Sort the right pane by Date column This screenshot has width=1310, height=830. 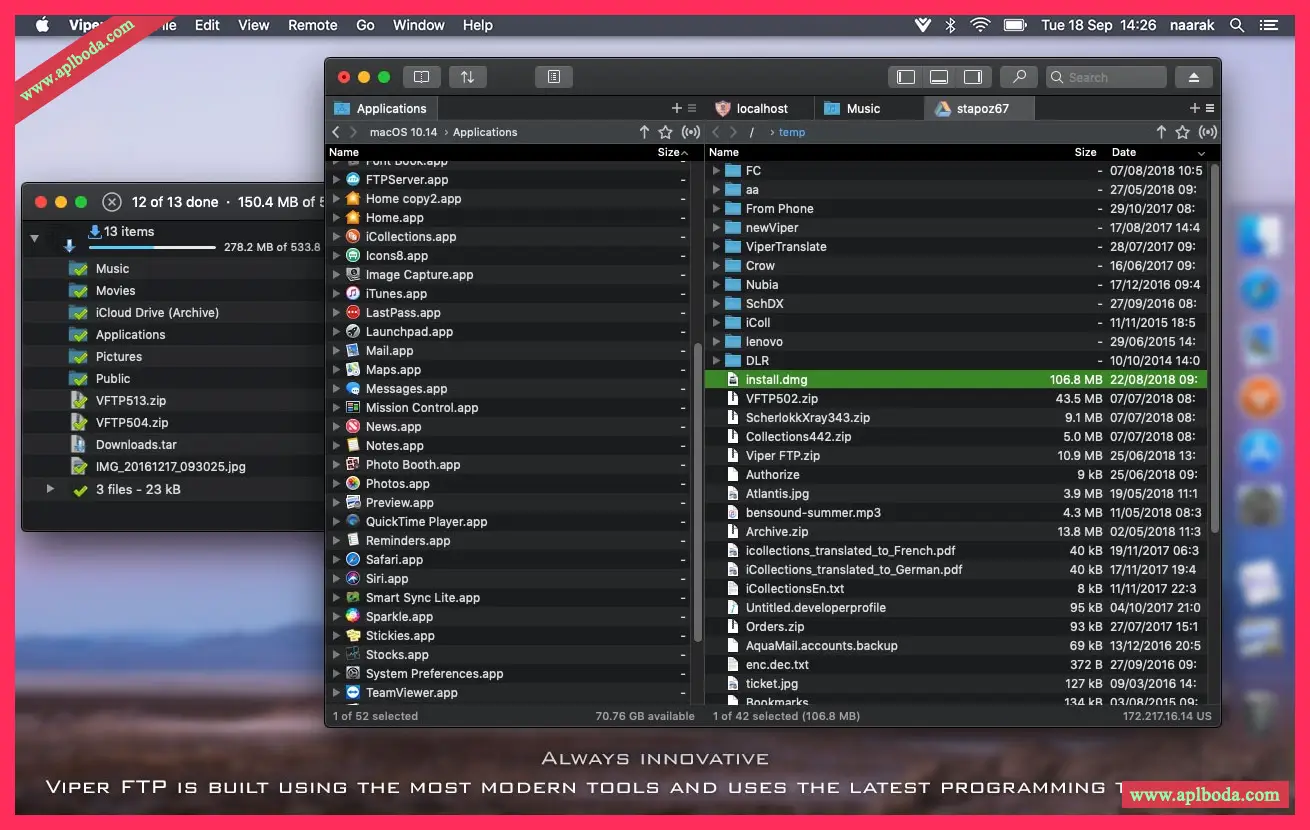(x=1124, y=152)
